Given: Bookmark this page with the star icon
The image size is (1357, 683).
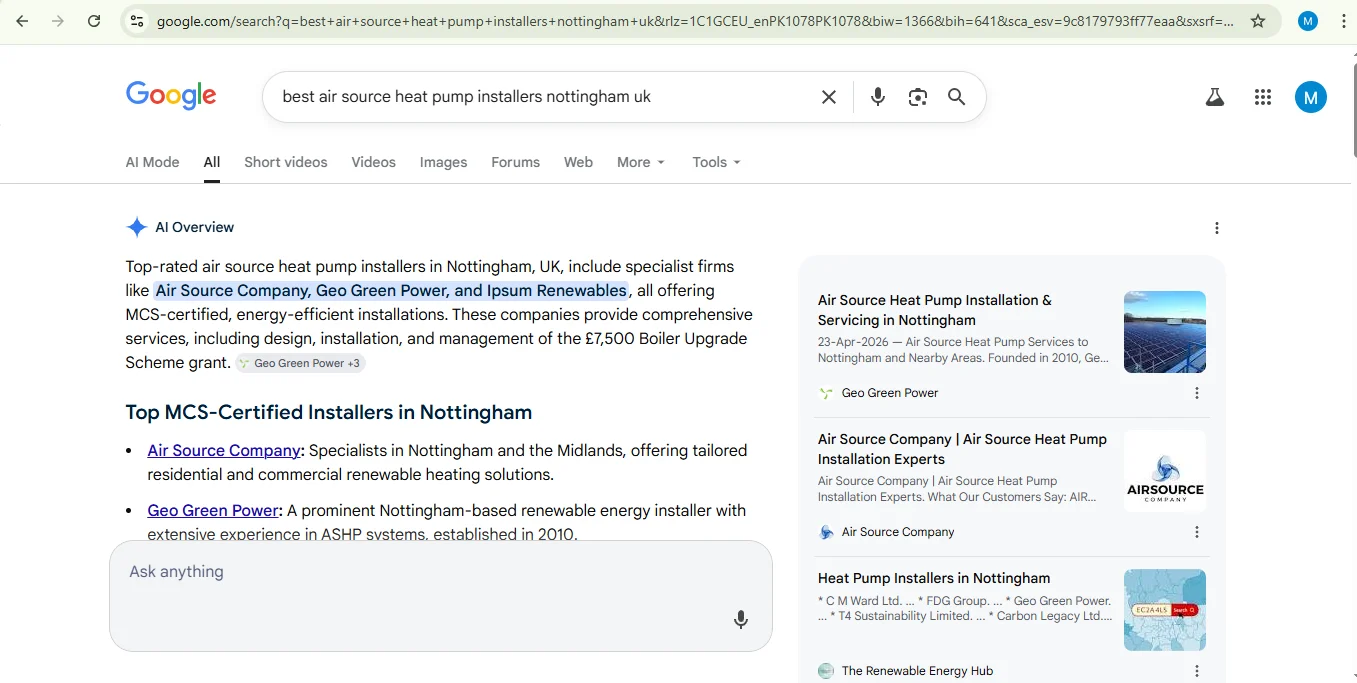Looking at the screenshot, I should point(1258,20).
